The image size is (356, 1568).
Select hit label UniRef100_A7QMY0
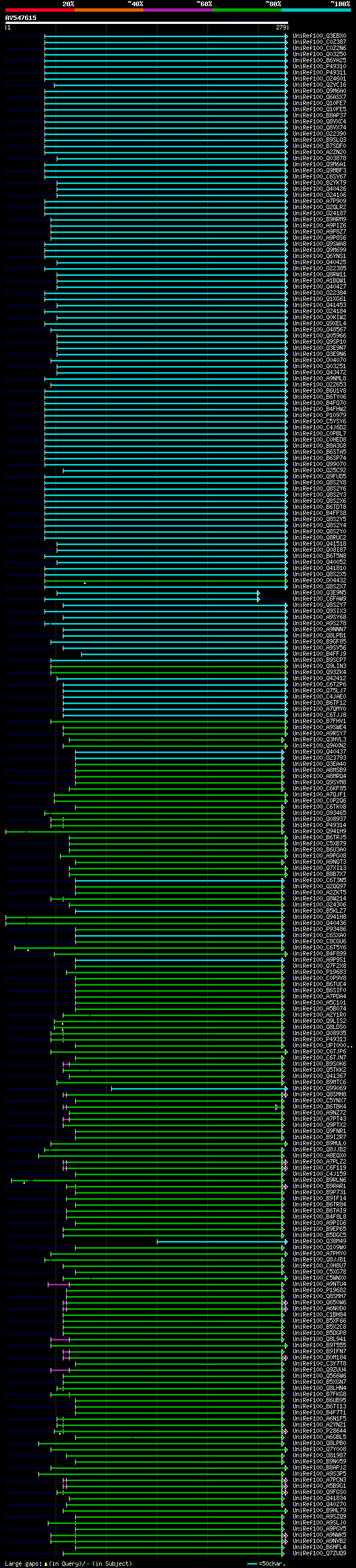[x=319, y=709]
